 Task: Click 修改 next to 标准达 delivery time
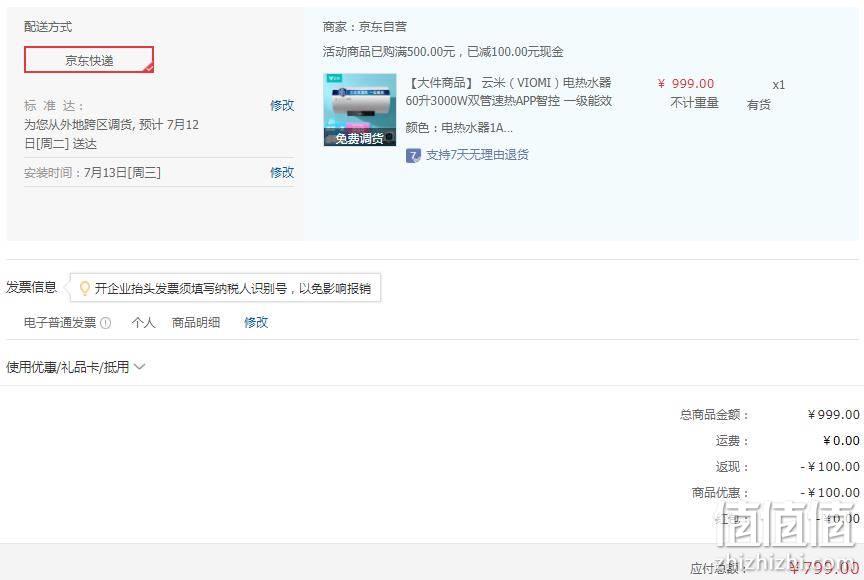coord(282,105)
